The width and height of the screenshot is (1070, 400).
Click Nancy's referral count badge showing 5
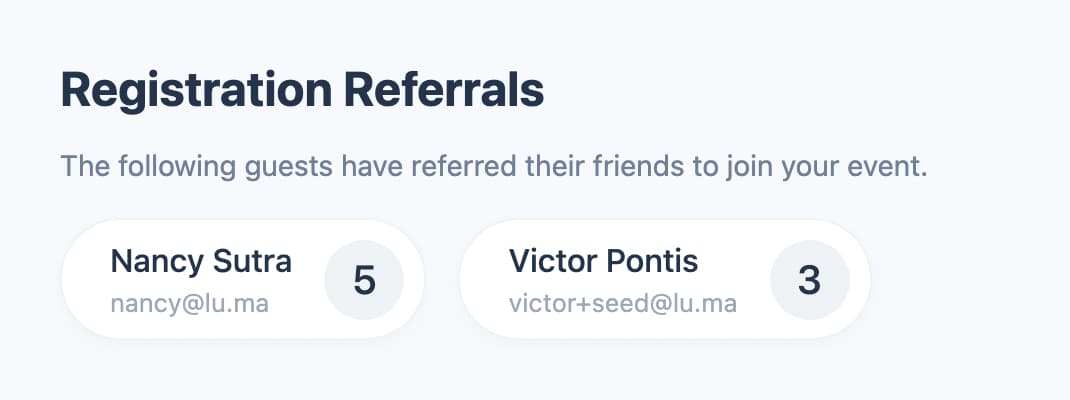point(365,281)
